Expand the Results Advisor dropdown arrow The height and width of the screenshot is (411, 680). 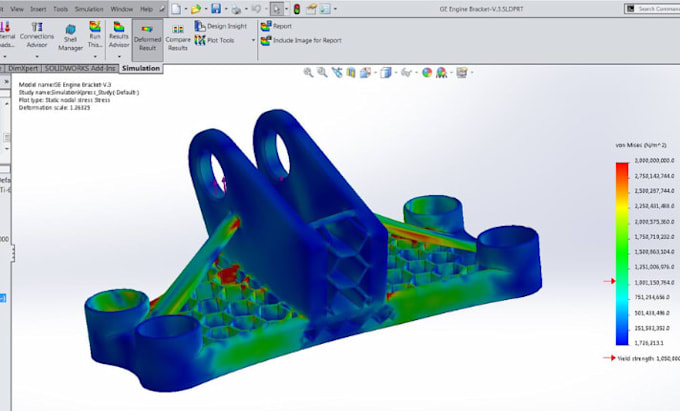[x=119, y=56]
